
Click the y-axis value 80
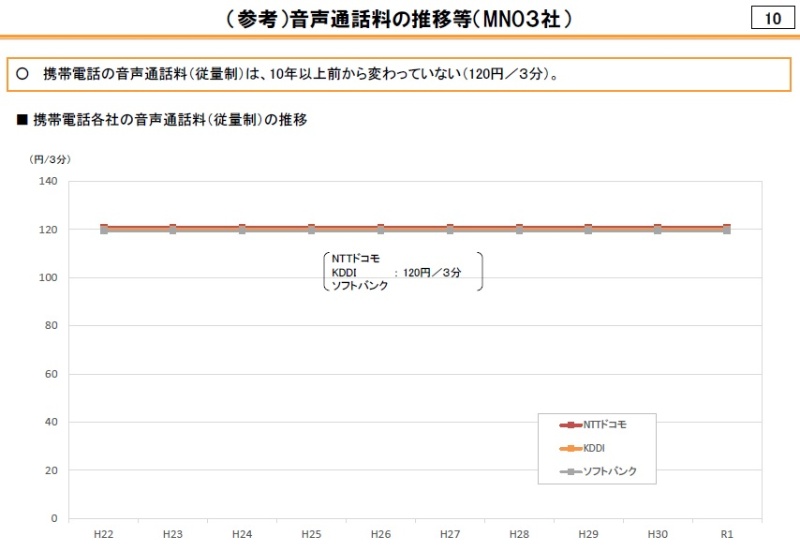51,325
